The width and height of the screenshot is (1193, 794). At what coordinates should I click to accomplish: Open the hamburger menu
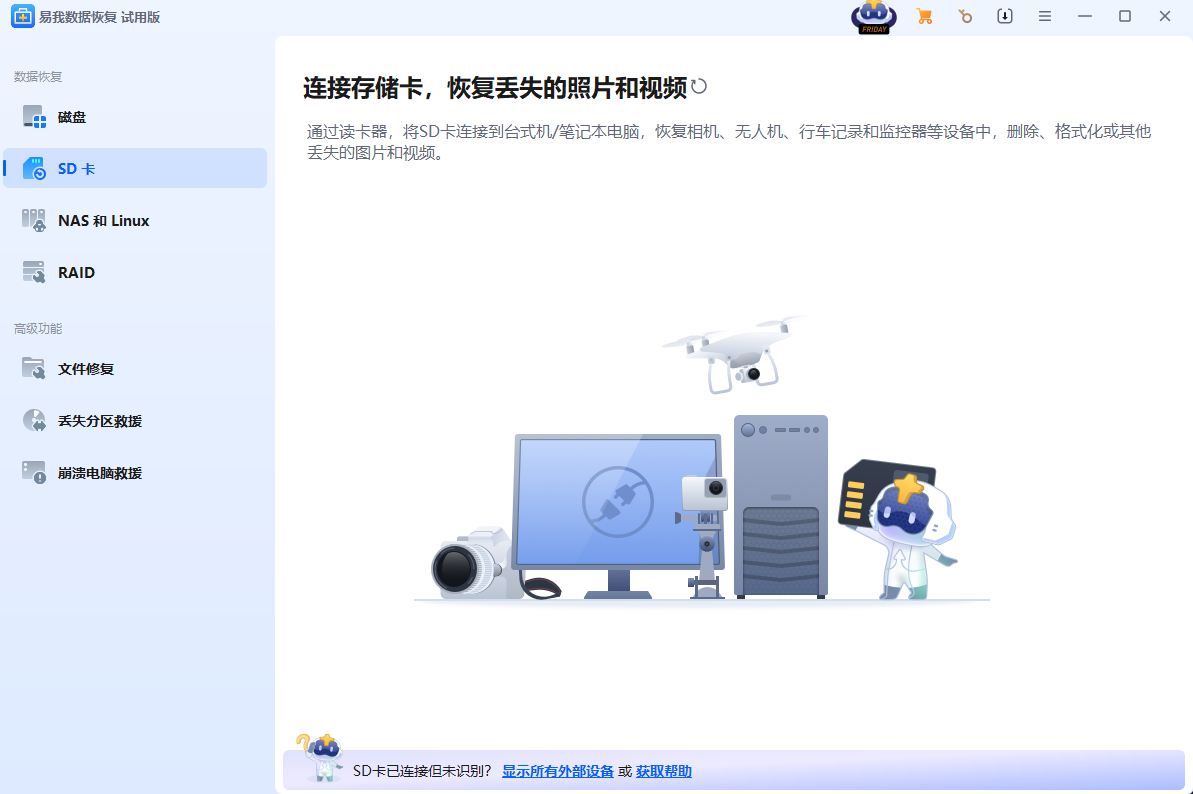1044,16
